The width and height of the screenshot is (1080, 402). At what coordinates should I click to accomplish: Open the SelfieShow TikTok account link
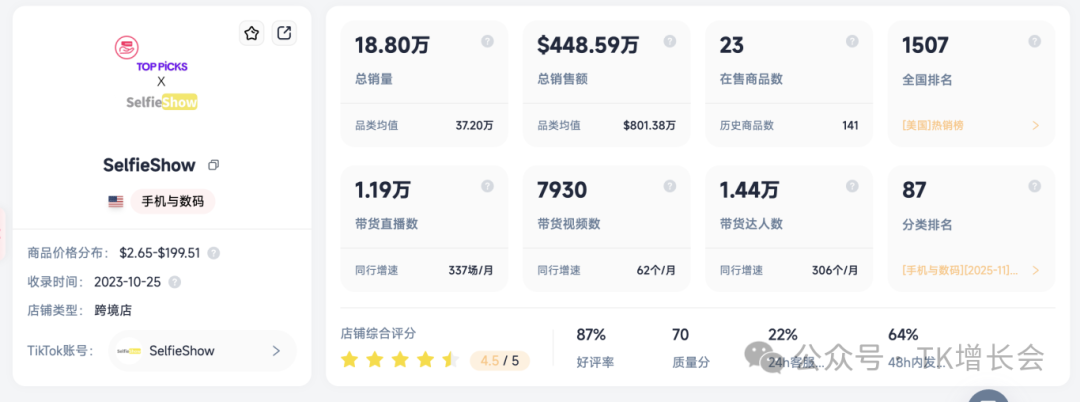(202, 351)
